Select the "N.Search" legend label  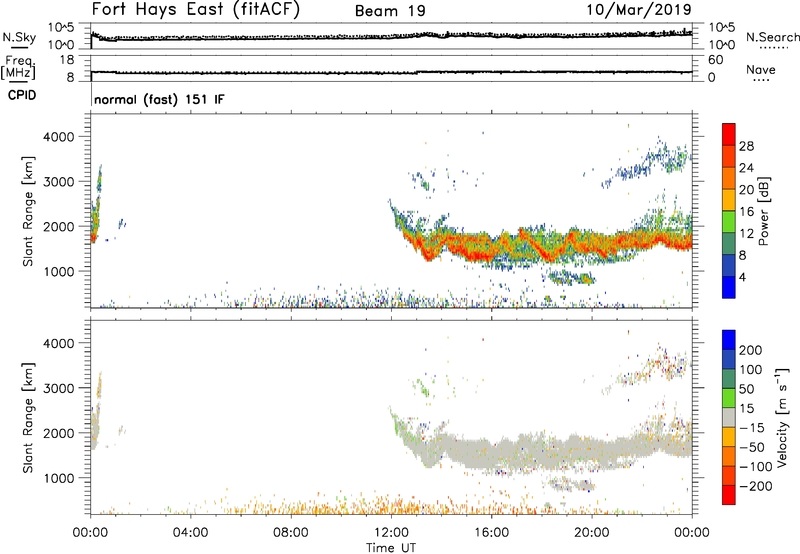click(x=772, y=37)
